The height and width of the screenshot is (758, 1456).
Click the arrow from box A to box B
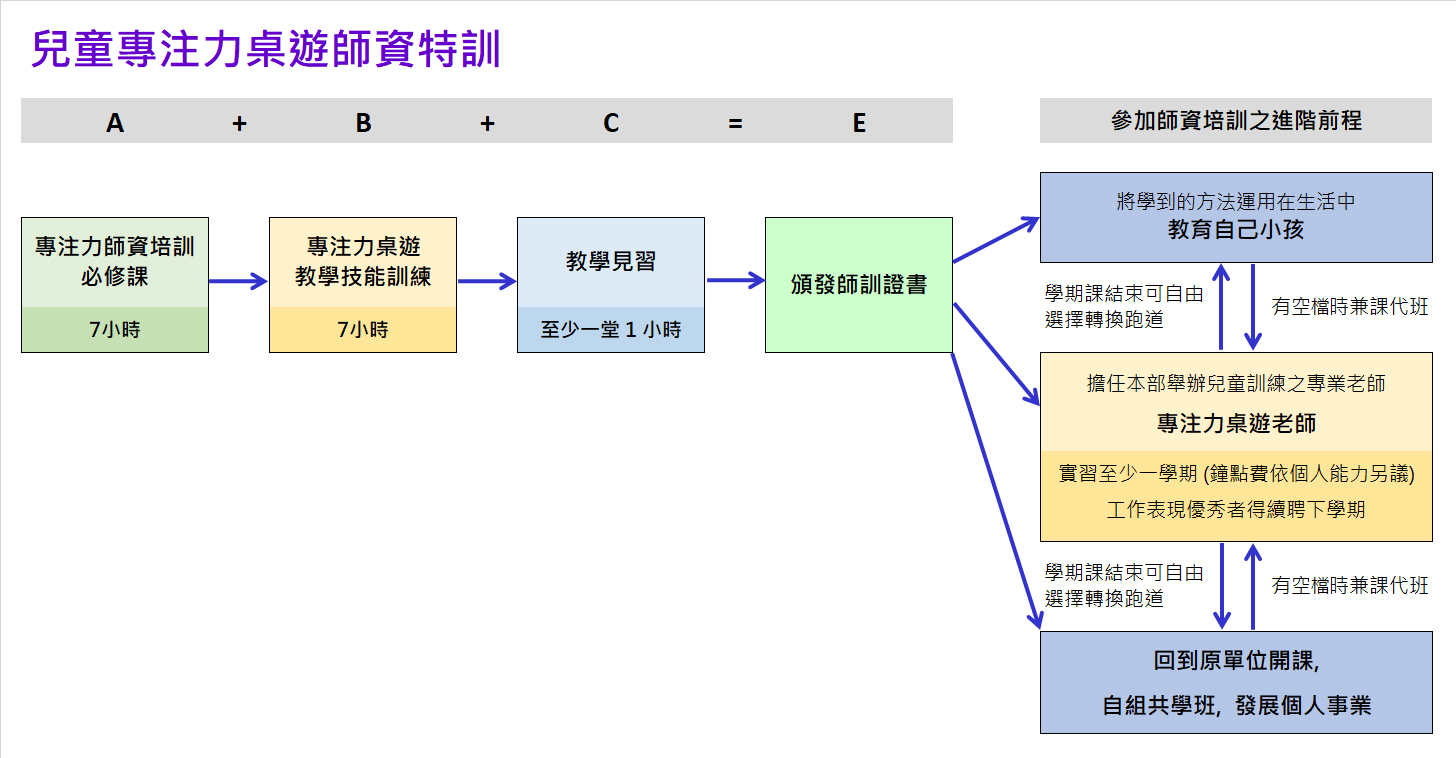coord(238,282)
